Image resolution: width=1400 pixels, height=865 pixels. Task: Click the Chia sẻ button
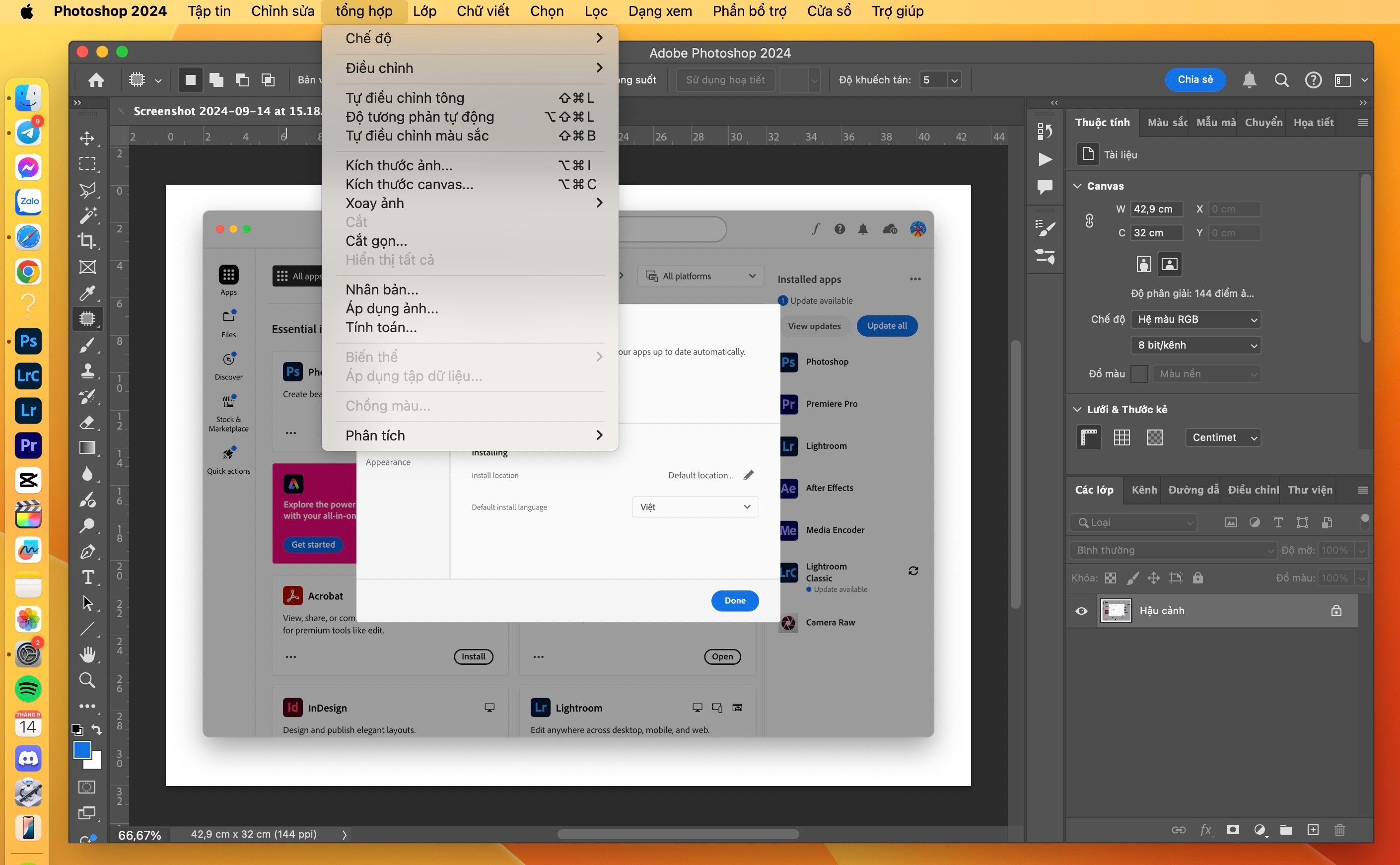click(1194, 79)
